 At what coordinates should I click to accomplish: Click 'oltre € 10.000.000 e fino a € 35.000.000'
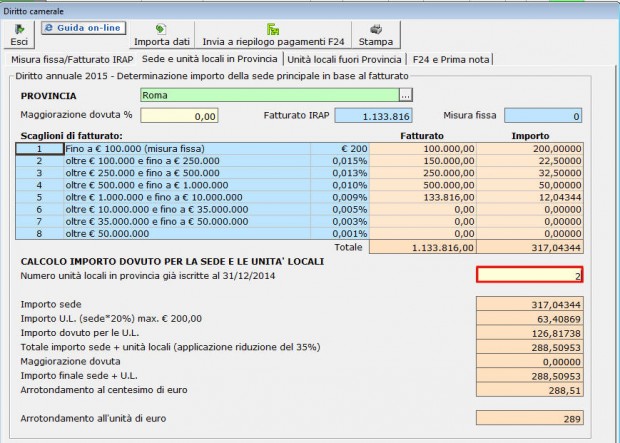click(x=187, y=209)
